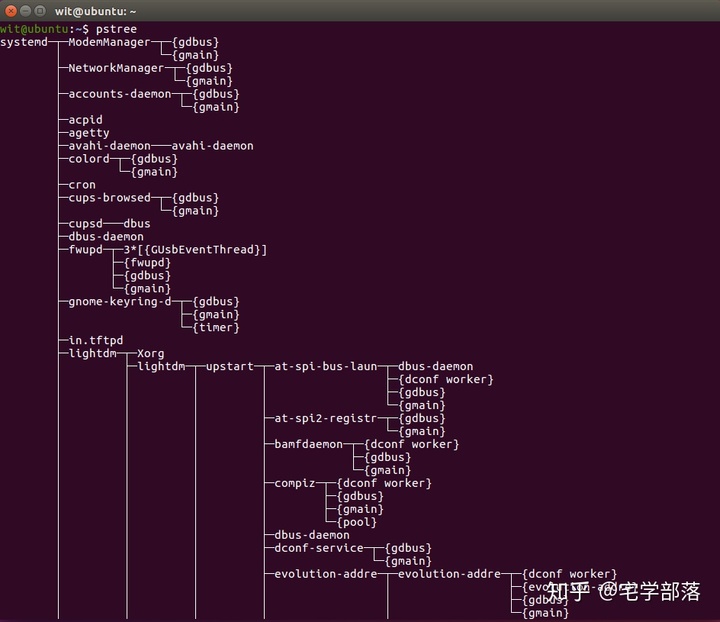The image size is (720, 622).
Task: Select the 'dconf-service' process name
Action: [319, 548]
